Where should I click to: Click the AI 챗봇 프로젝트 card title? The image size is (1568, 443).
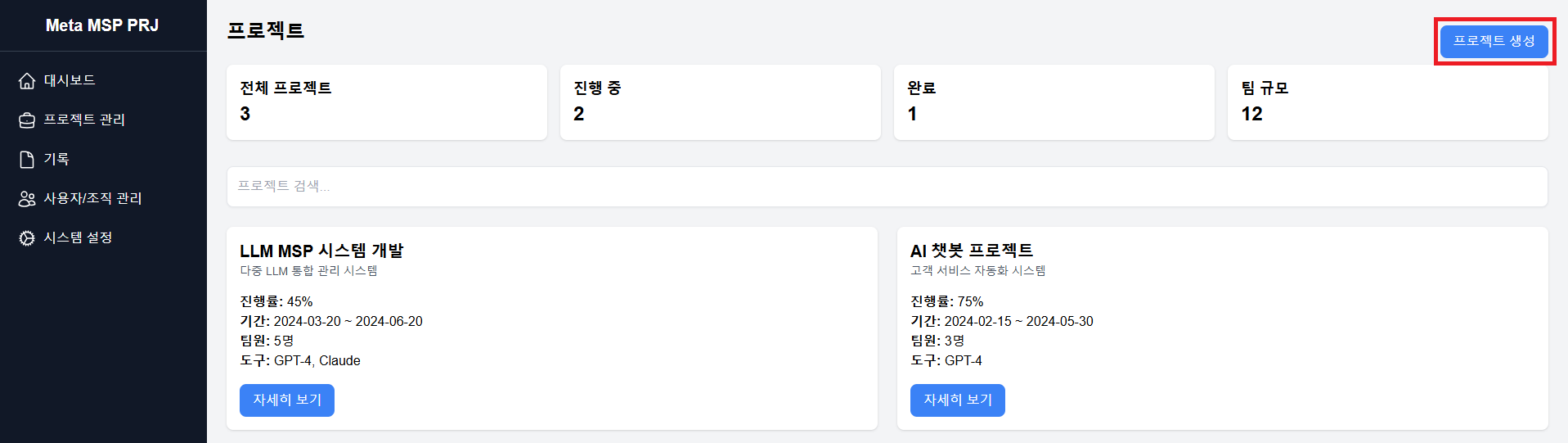pos(972,251)
